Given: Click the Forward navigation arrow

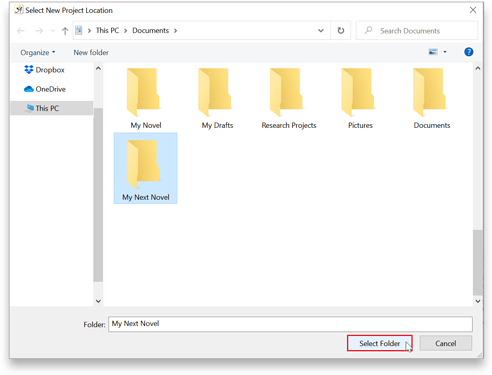Looking at the screenshot, I should [39, 31].
